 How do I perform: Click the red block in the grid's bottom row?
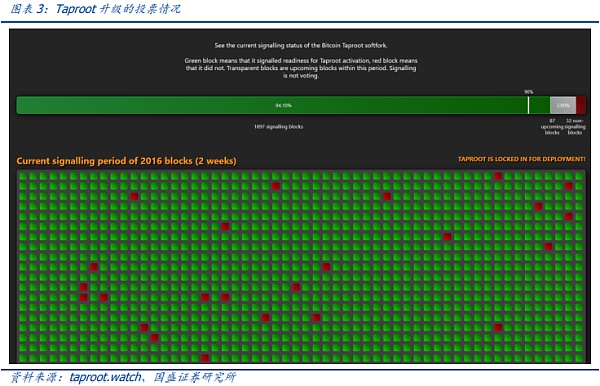coord(205,358)
